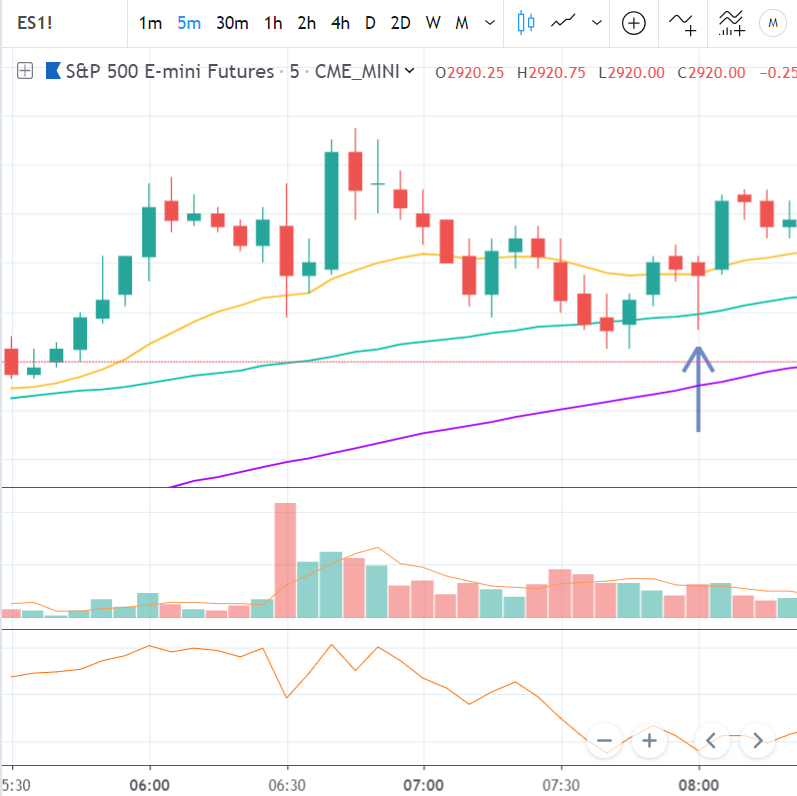Viewport: 797px width, 796px height.
Task: Switch to the M monthly timeframe
Action: (462, 23)
